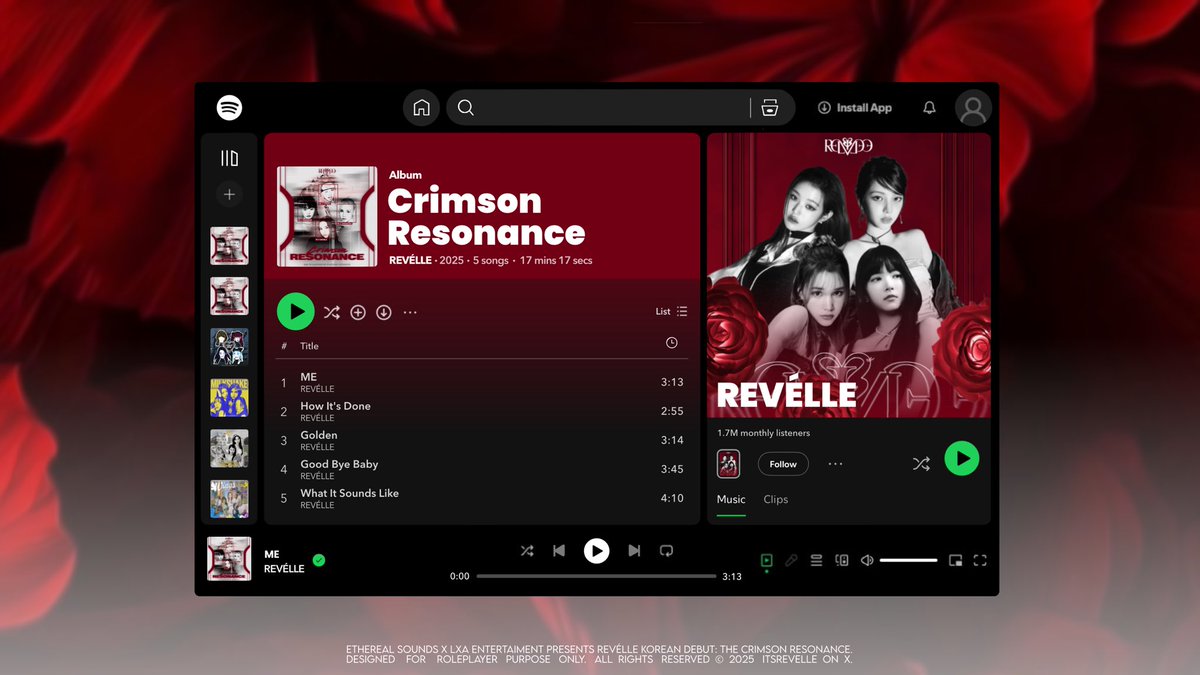Image resolution: width=1200 pixels, height=675 pixels.
Task: Toggle repeat in the bottom player bar
Action: (667, 551)
